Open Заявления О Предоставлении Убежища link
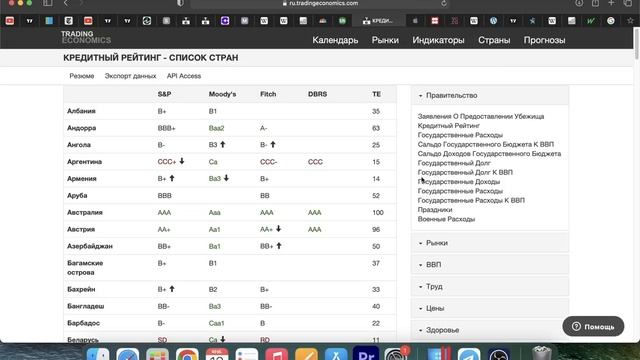This screenshot has width=640, height=360. click(481, 116)
